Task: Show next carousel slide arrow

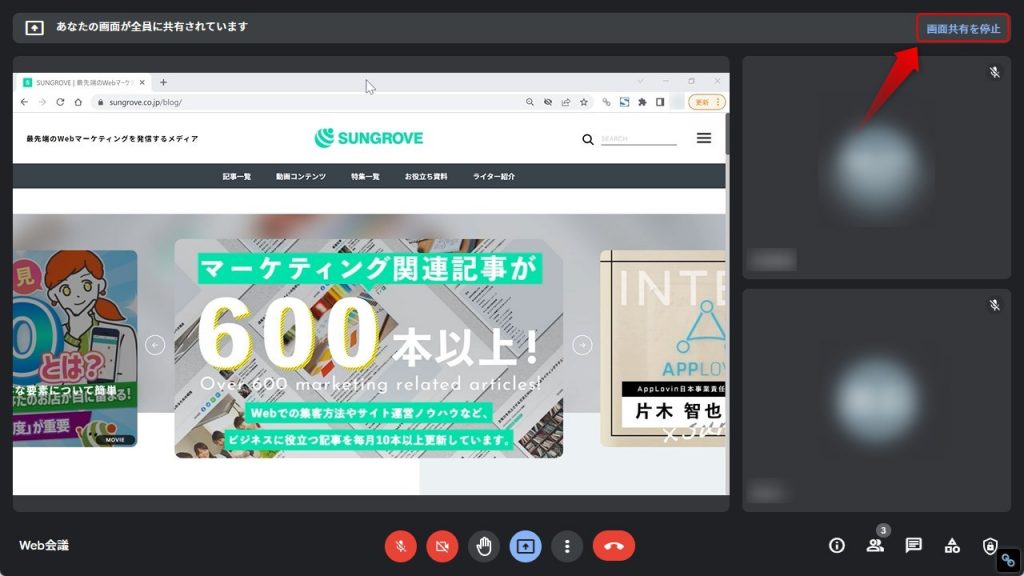Action: click(583, 344)
